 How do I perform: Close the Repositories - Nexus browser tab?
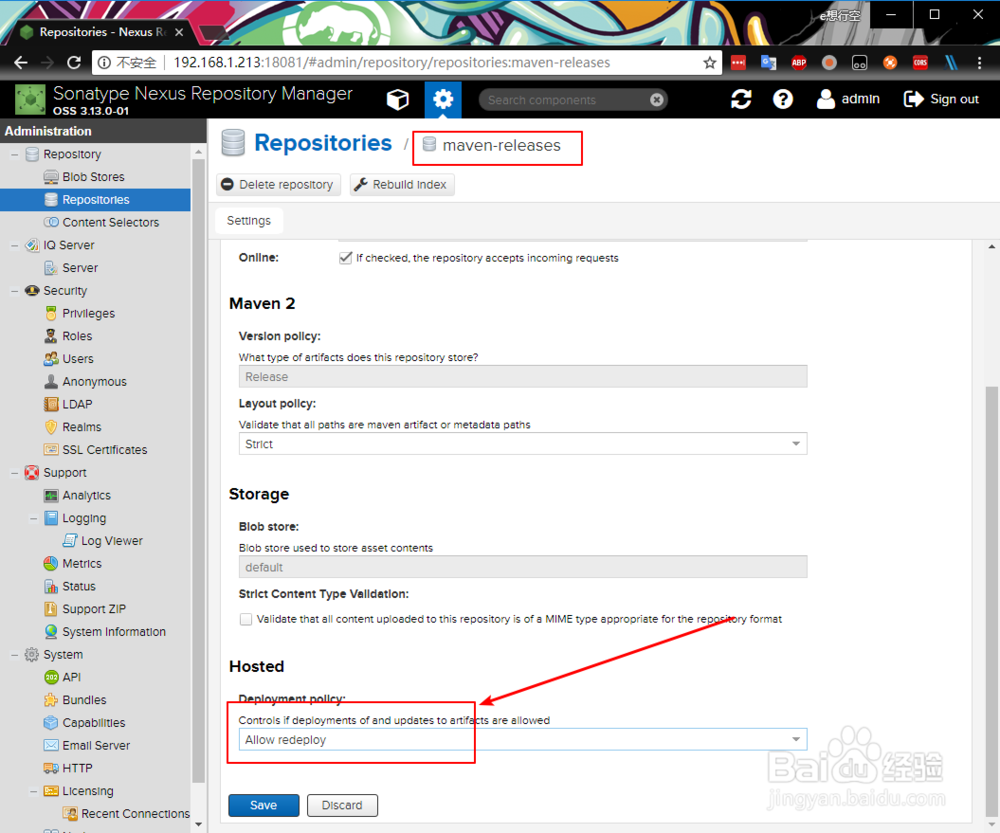(179, 32)
